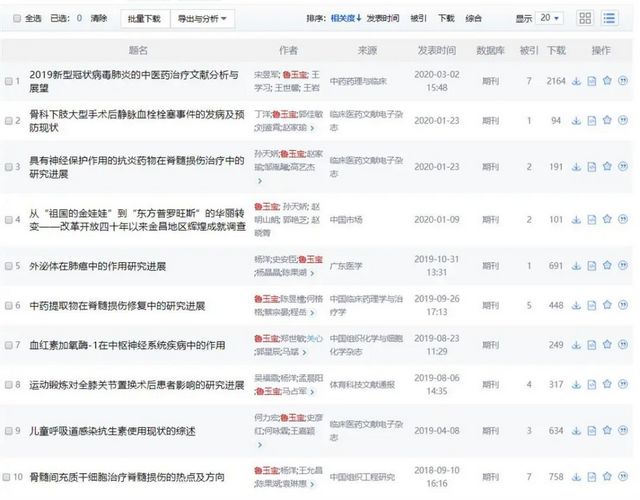Click 清除 to clear selection
Viewport: 640px width, 500px height.
tap(99, 18)
